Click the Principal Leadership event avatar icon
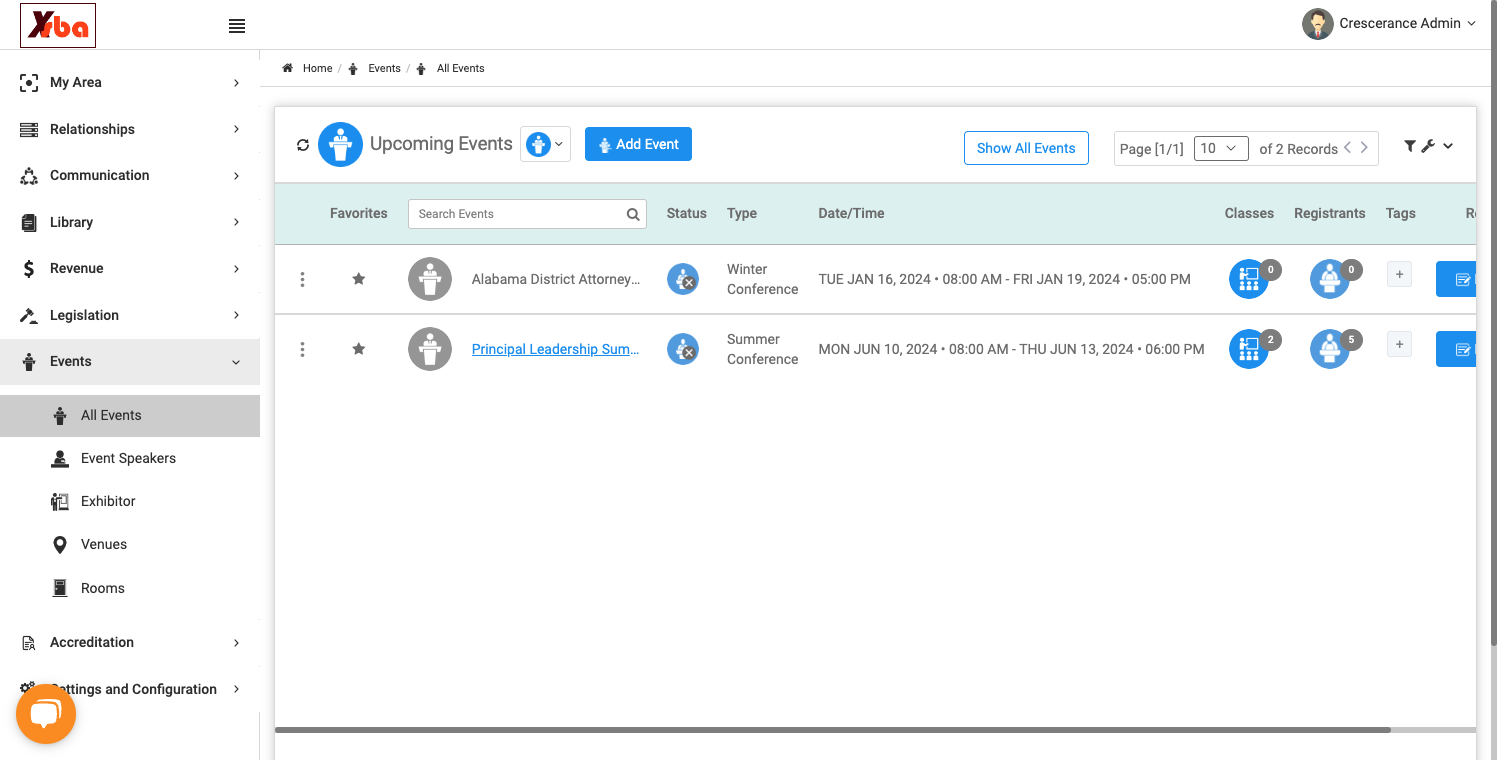Screen dimensions: 1497x760 tap(430, 349)
